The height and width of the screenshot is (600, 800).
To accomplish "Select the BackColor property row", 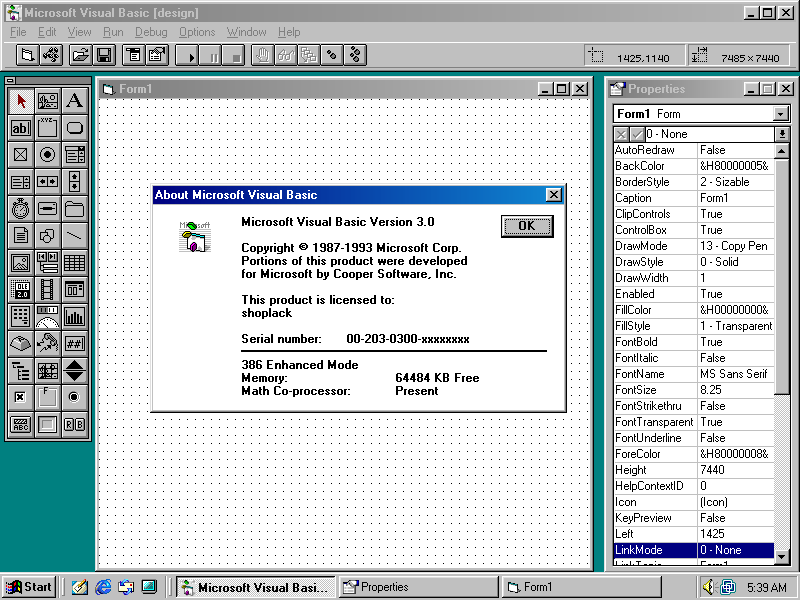I will (x=694, y=166).
